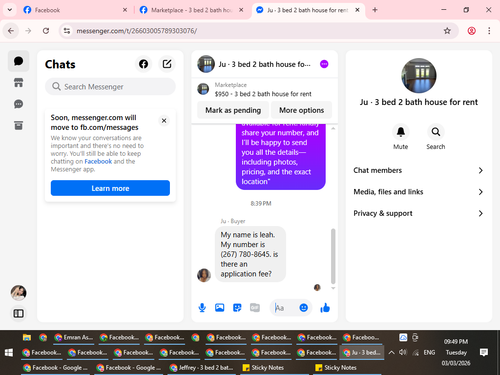Search in conversation with magnifier icon
The height and width of the screenshot is (375, 500).
coord(436,132)
